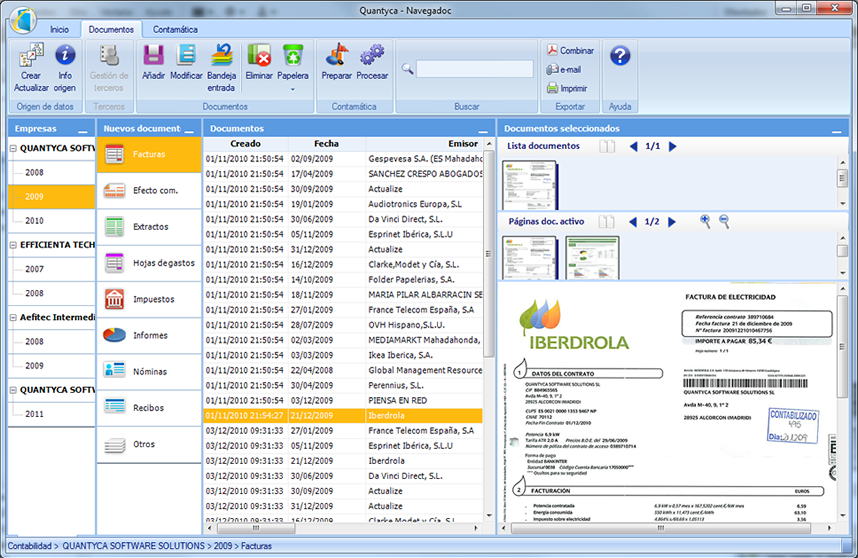Select the Otros category

click(149, 444)
